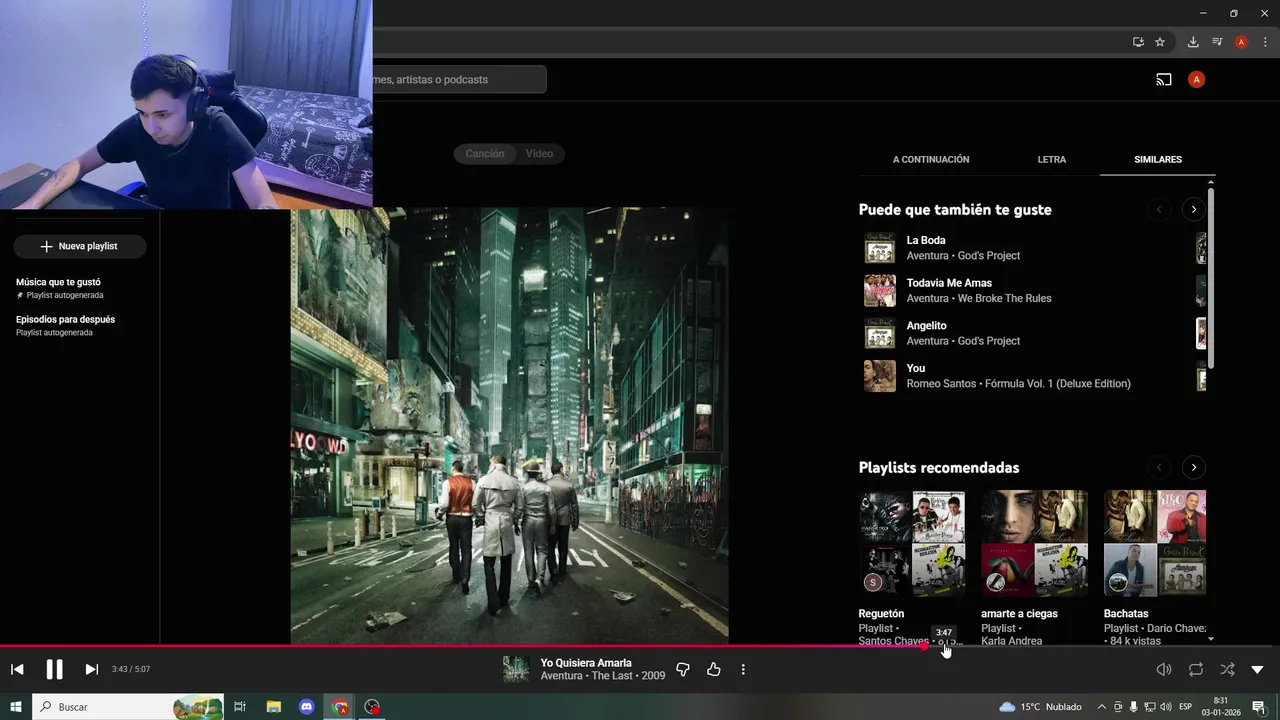Open the OBS recording app on taskbar
This screenshot has width=1280, height=720.
tap(373, 707)
